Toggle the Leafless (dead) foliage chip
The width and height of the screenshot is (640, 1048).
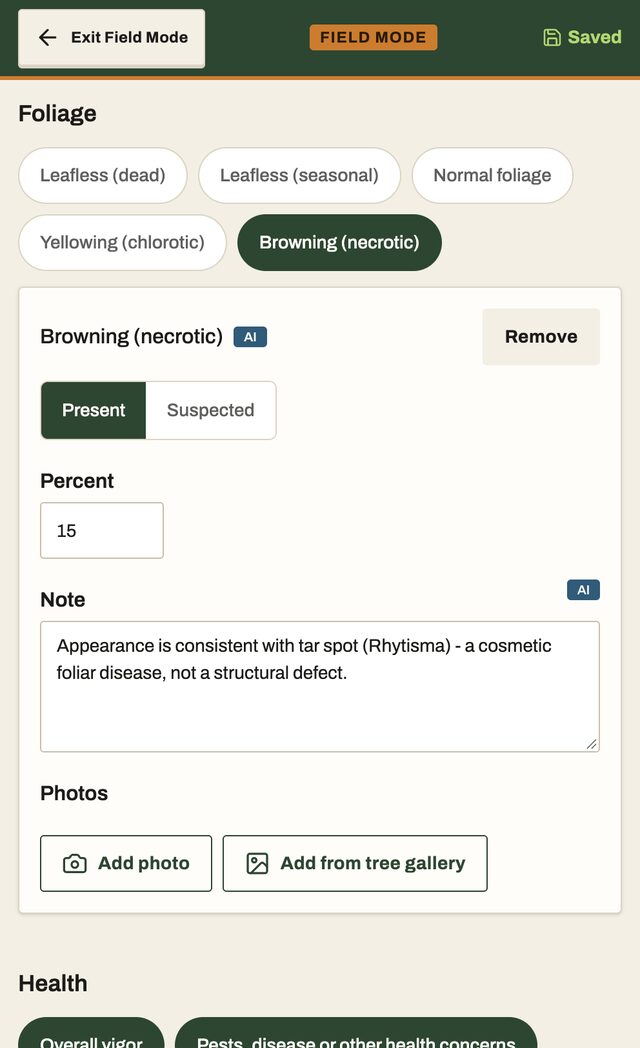click(x=103, y=175)
